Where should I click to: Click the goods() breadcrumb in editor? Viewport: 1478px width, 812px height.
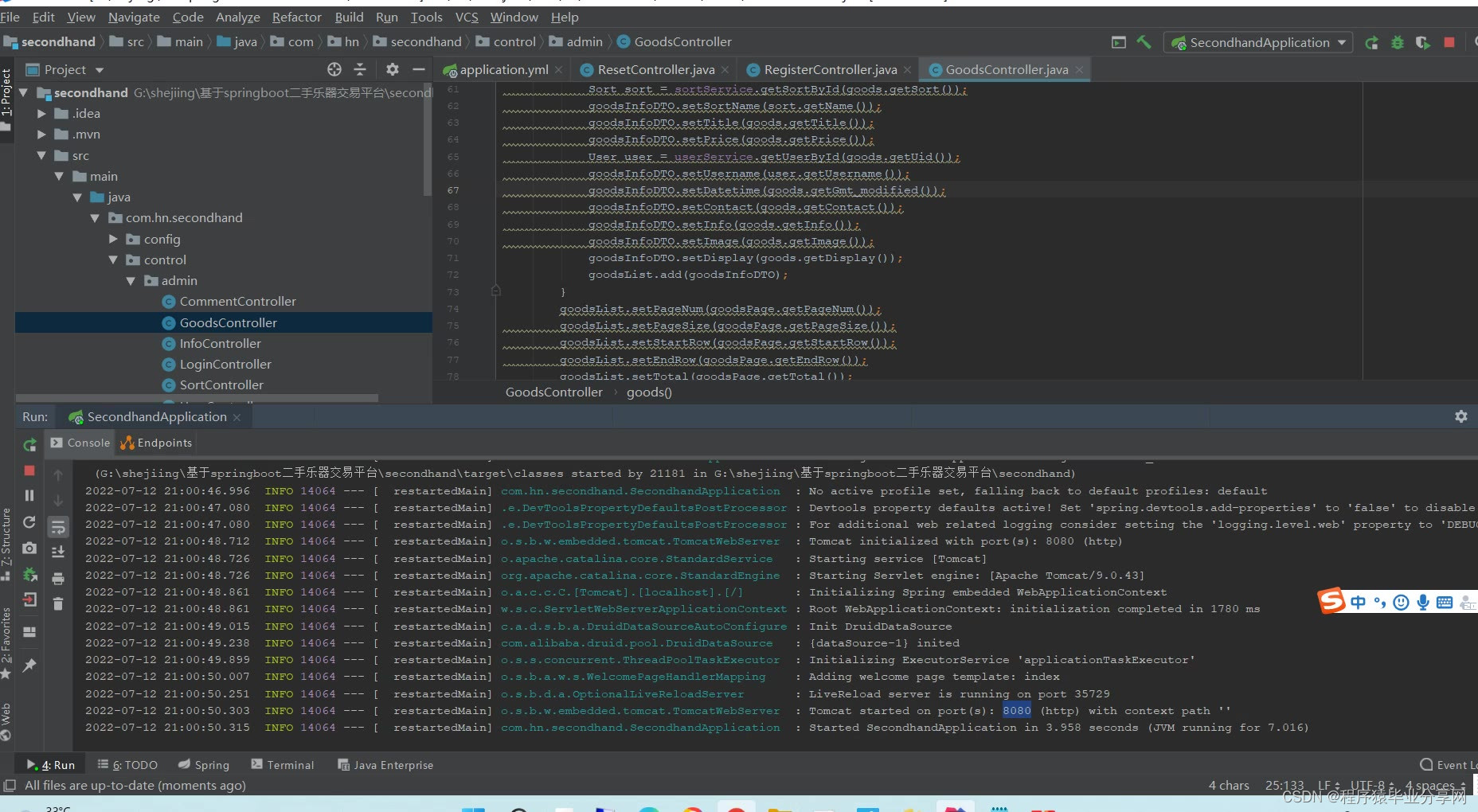[x=649, y=392]
